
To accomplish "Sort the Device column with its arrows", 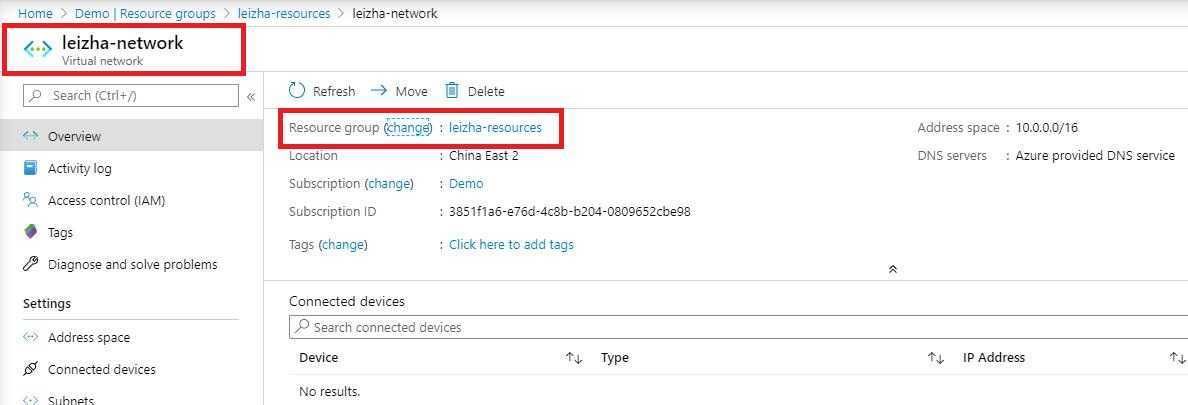I will point(574,358).
